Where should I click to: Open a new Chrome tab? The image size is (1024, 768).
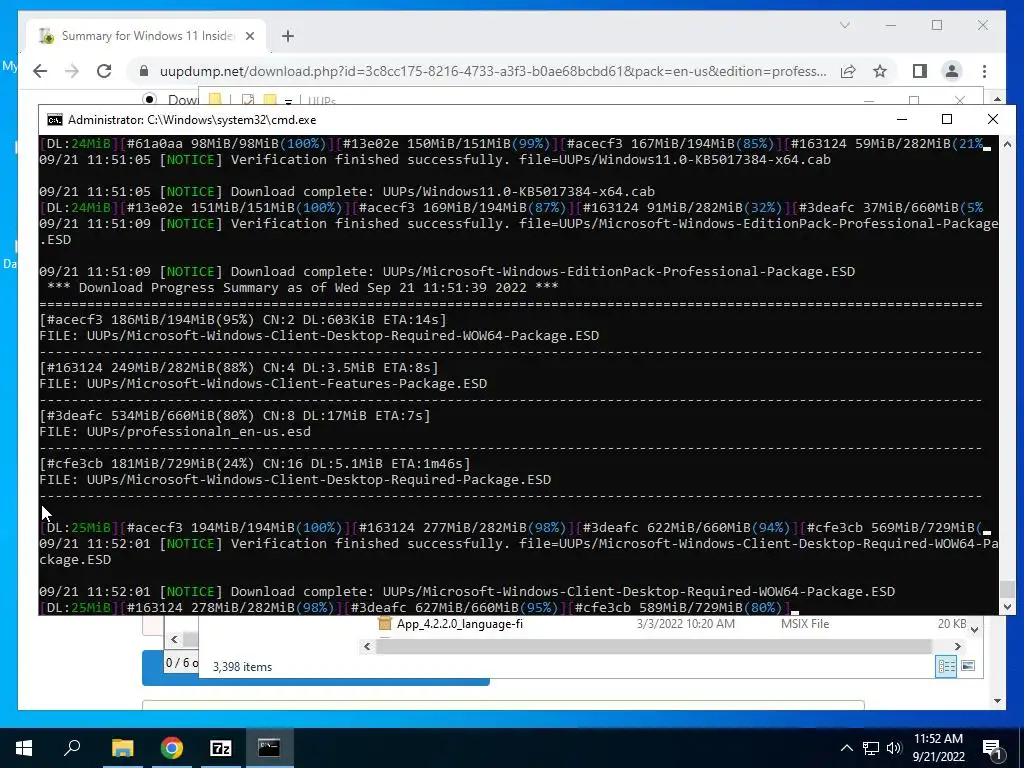[288, 36]
